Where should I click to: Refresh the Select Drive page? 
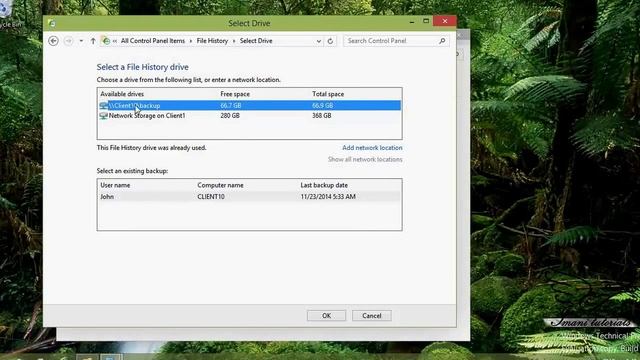coord(330,41)
